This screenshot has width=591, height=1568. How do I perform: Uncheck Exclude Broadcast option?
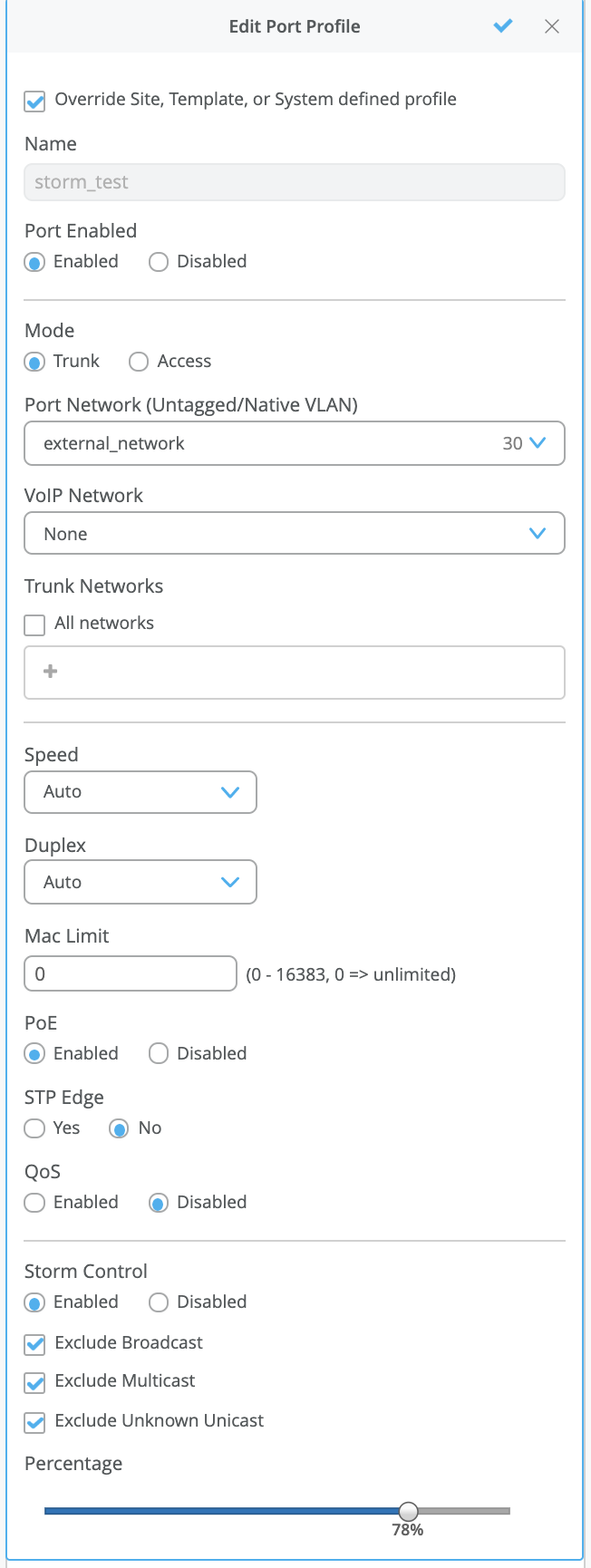coord(35,1344)
